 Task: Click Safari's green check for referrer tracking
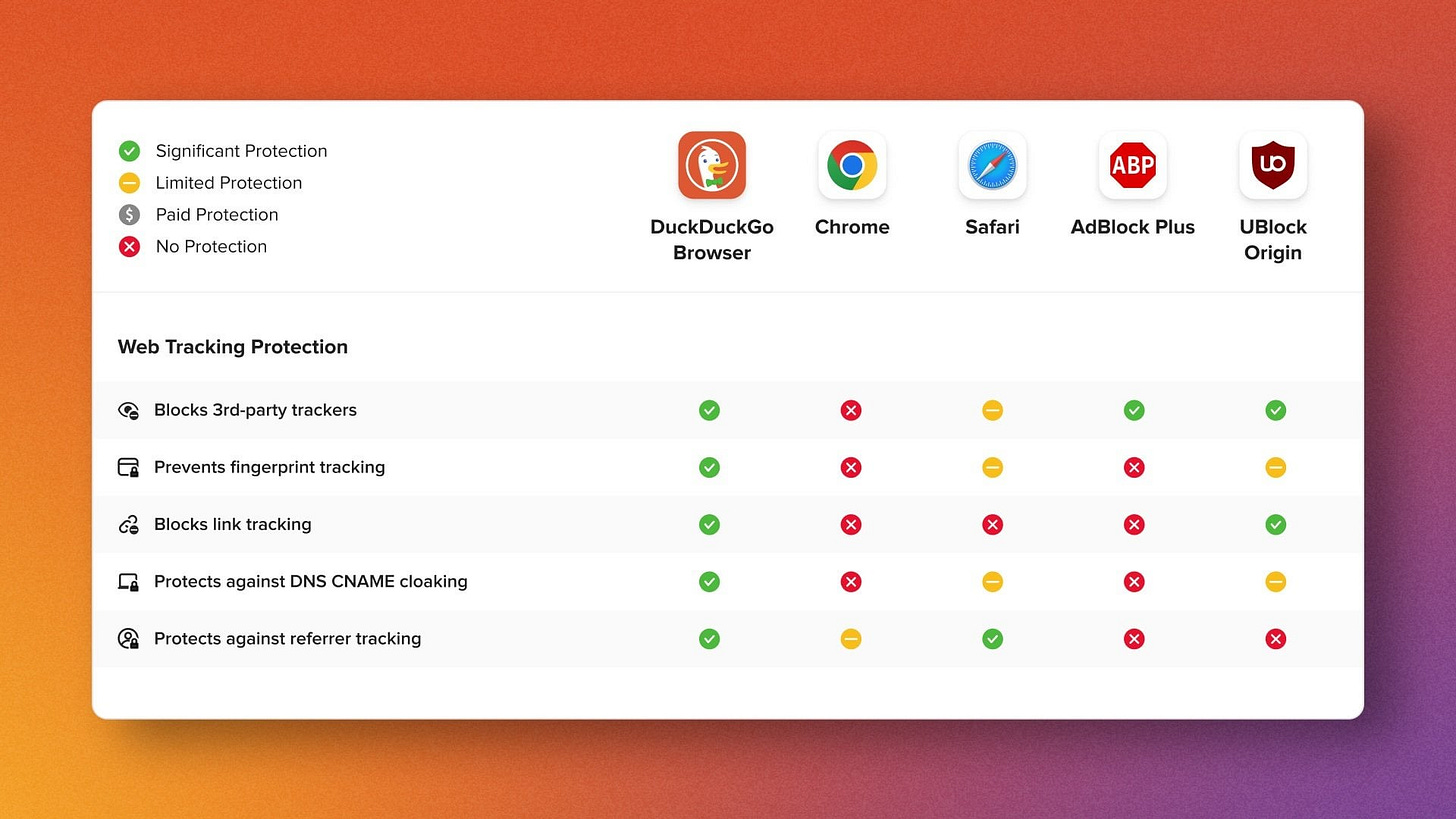point(992,639)
